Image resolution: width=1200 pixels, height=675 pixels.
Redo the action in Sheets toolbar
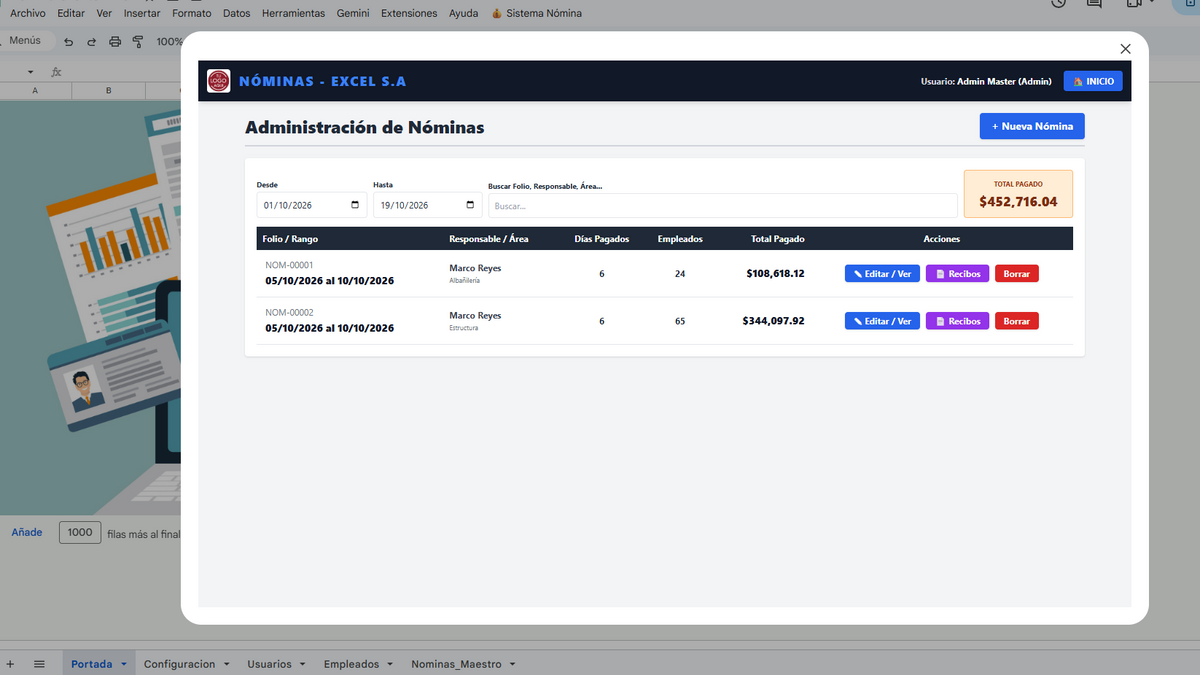[92, 42]
